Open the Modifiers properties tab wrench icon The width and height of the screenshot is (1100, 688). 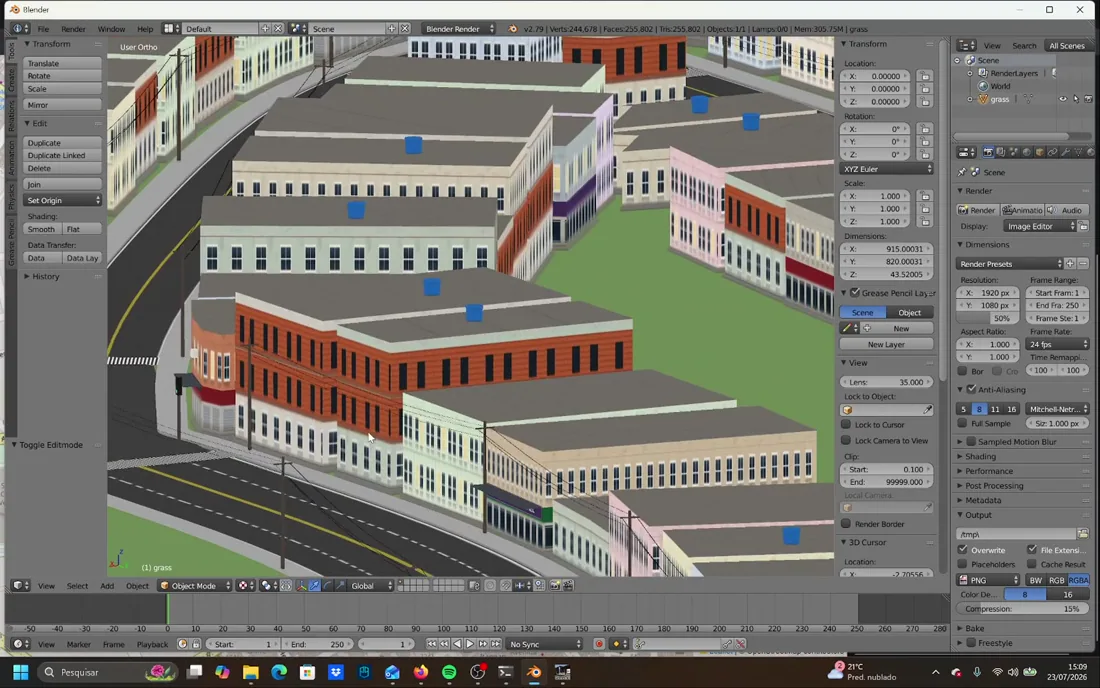pyautogui.click(x=1066, y=152)
